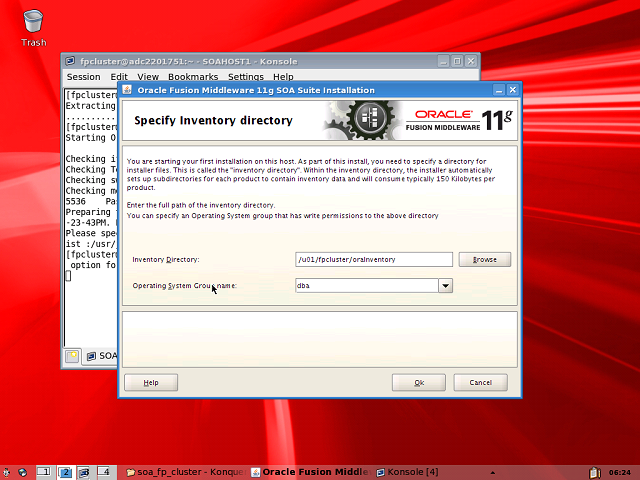Click Browse to choose inventory directory
This screenshot has height=480, width=640.
pos(484,260)
